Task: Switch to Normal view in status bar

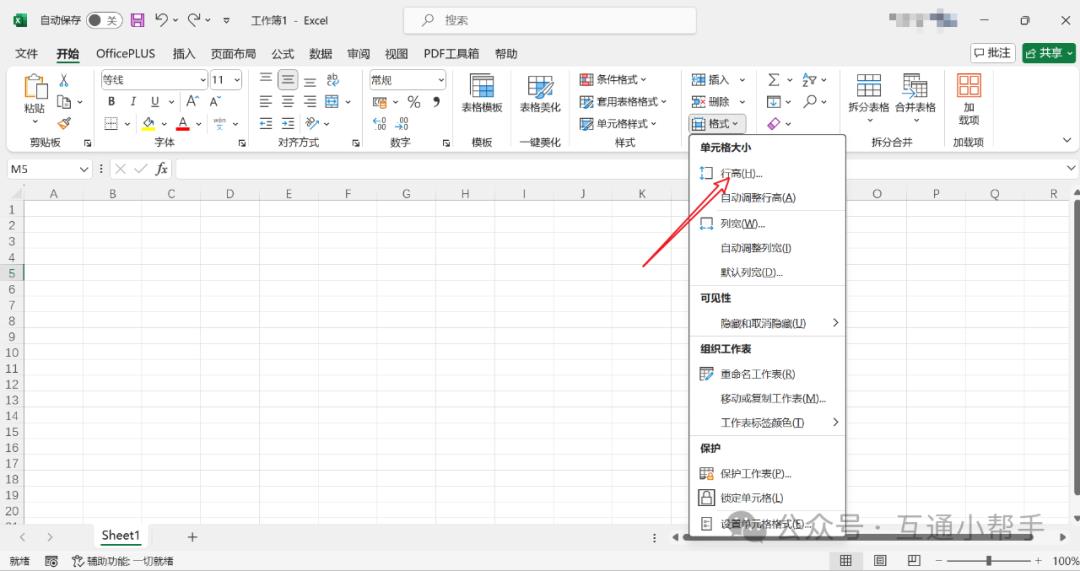Action: (846, 561)
